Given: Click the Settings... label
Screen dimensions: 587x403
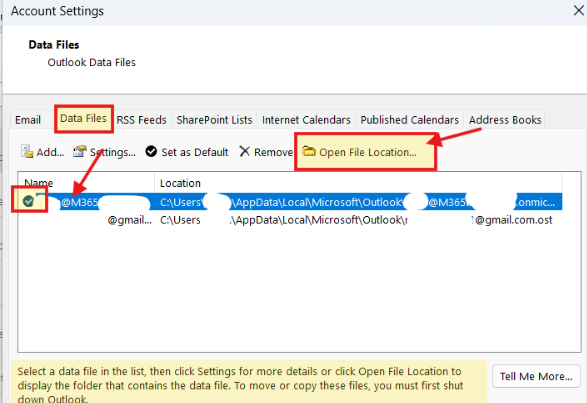Looking at the screenshot, I should pos(113,152).
